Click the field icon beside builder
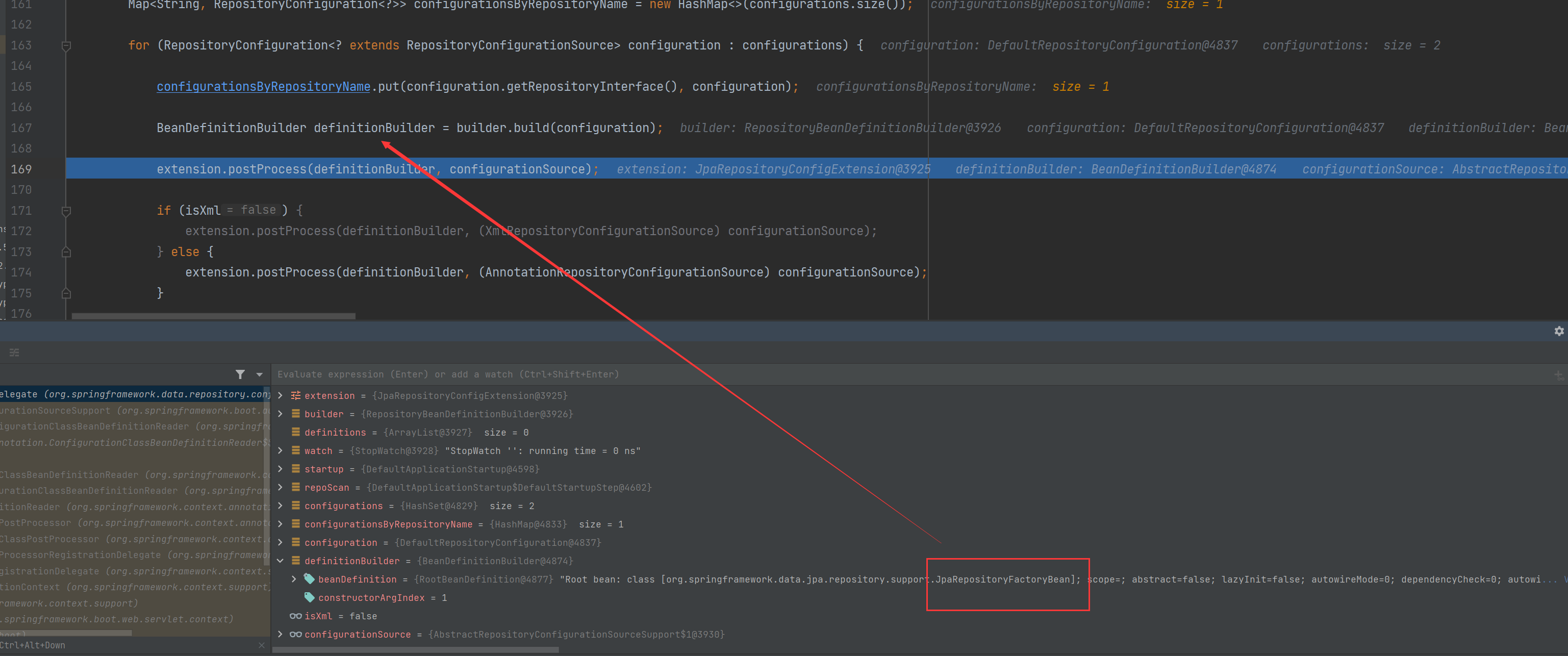The height and width of the screenshot is (656, 1568). click(296, 414)
